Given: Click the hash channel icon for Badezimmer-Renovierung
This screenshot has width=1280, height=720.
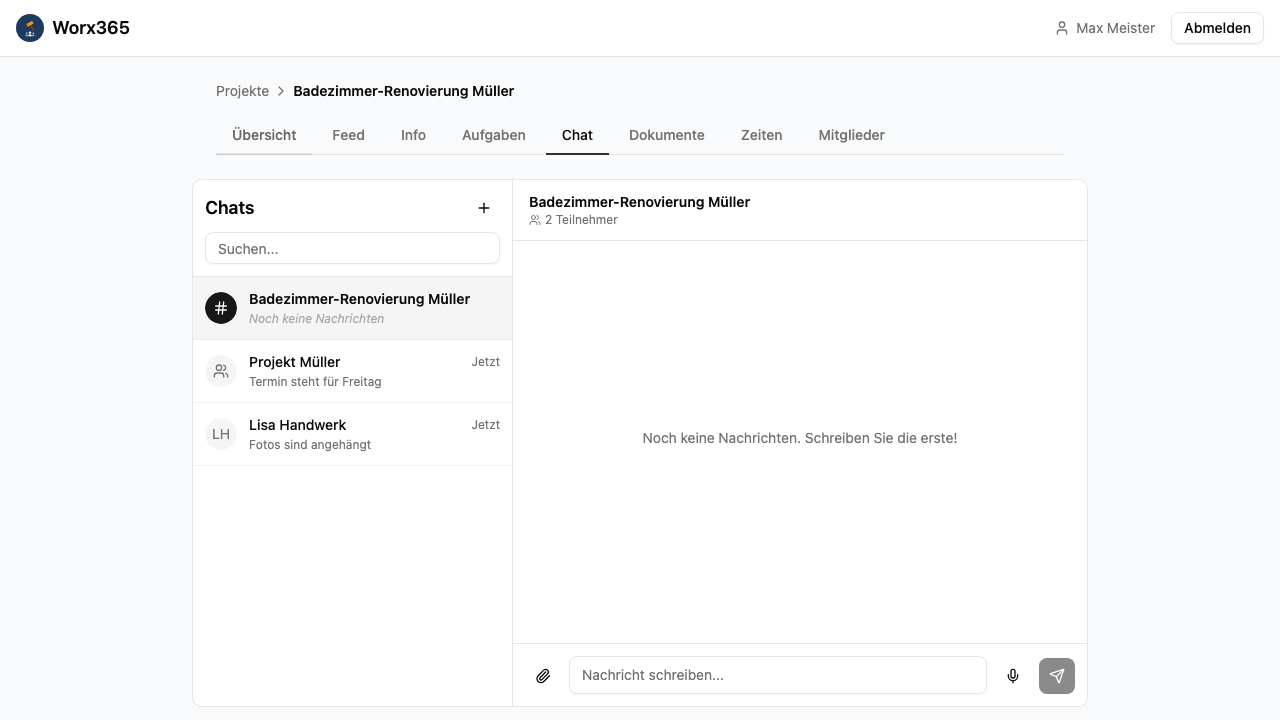Looking at the screenshot, I should (x=221, y=308).
